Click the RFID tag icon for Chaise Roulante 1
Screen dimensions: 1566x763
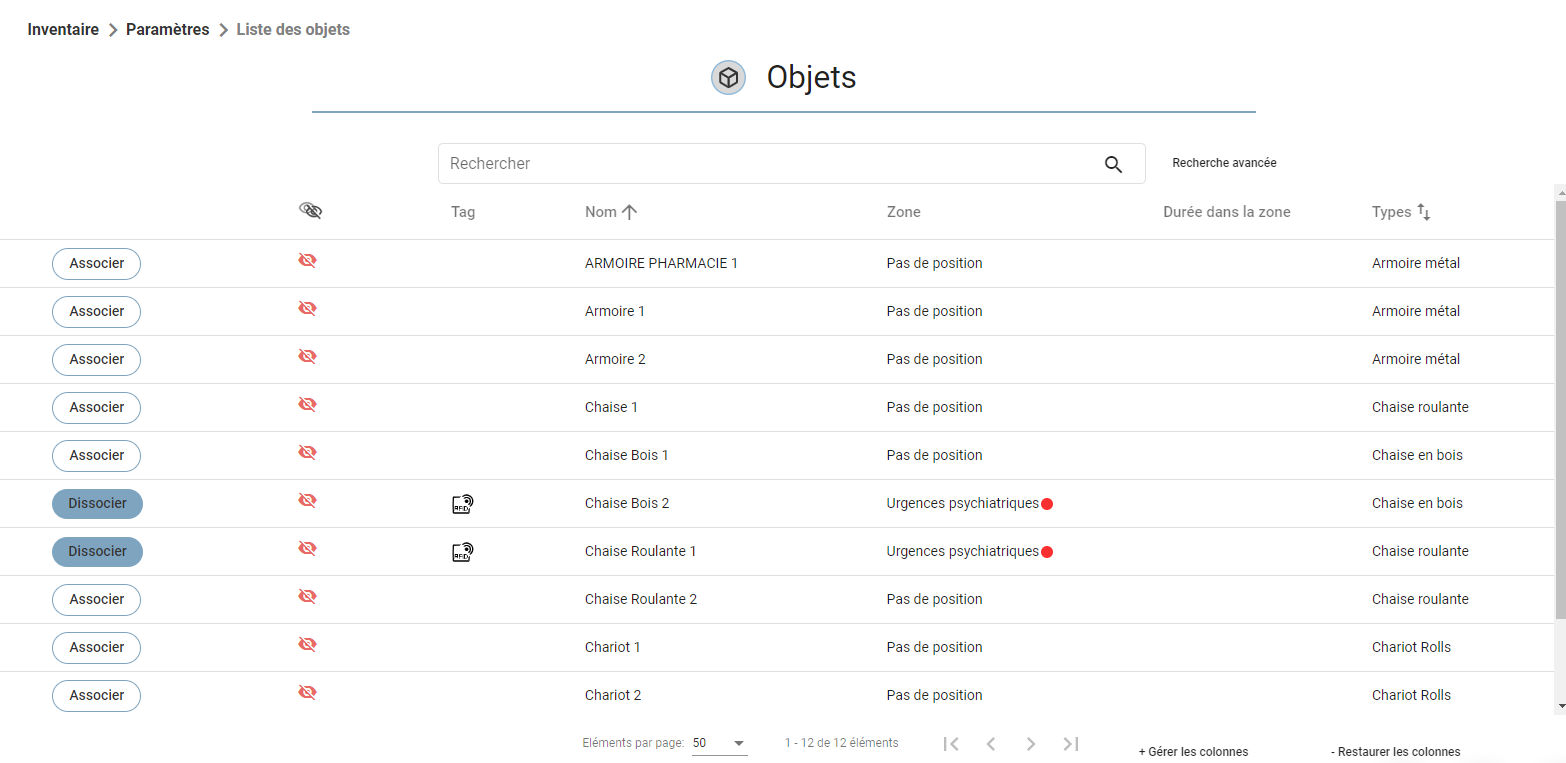[x=462, y=552]
